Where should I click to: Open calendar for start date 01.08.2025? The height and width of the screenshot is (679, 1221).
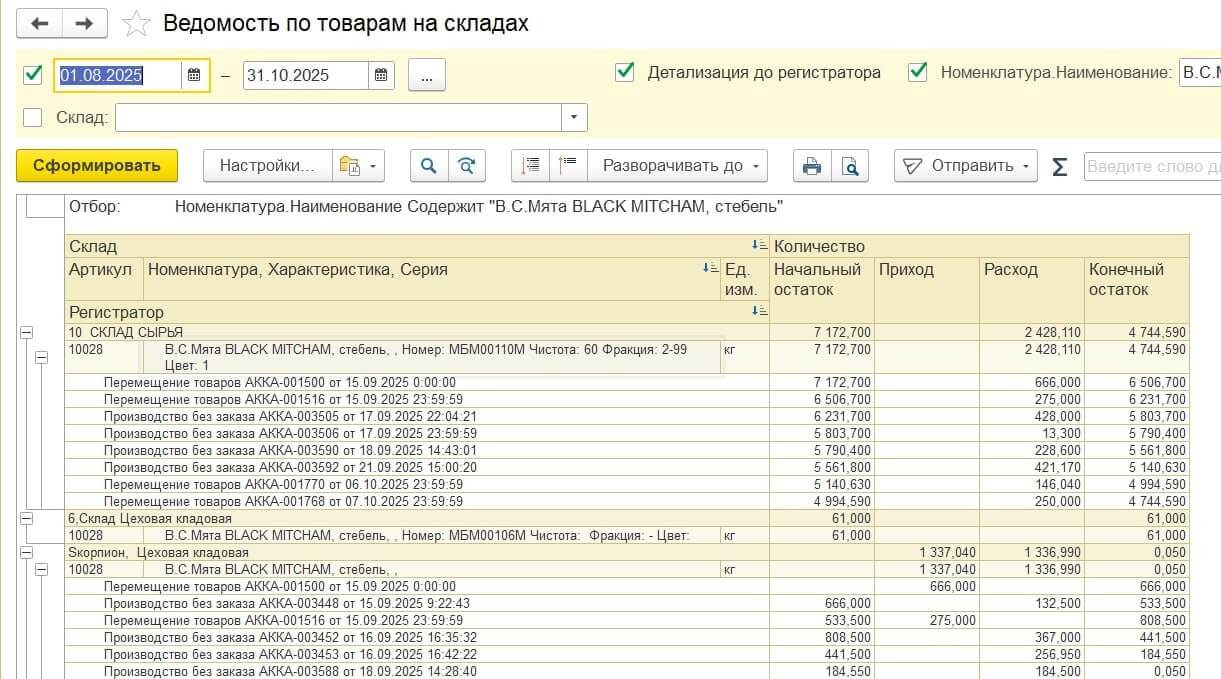(x=194, y=75)
